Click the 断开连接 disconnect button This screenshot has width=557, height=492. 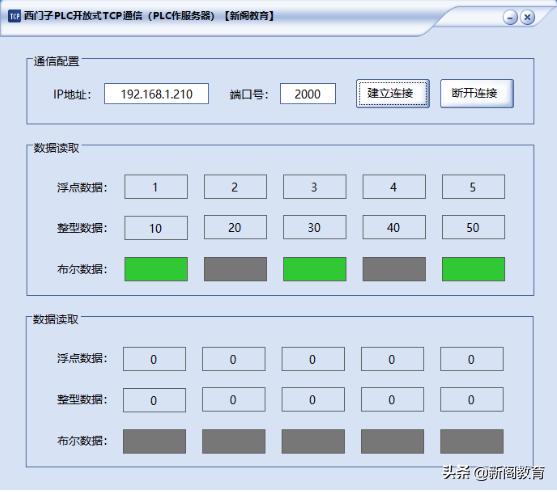[x=477, y=93]
